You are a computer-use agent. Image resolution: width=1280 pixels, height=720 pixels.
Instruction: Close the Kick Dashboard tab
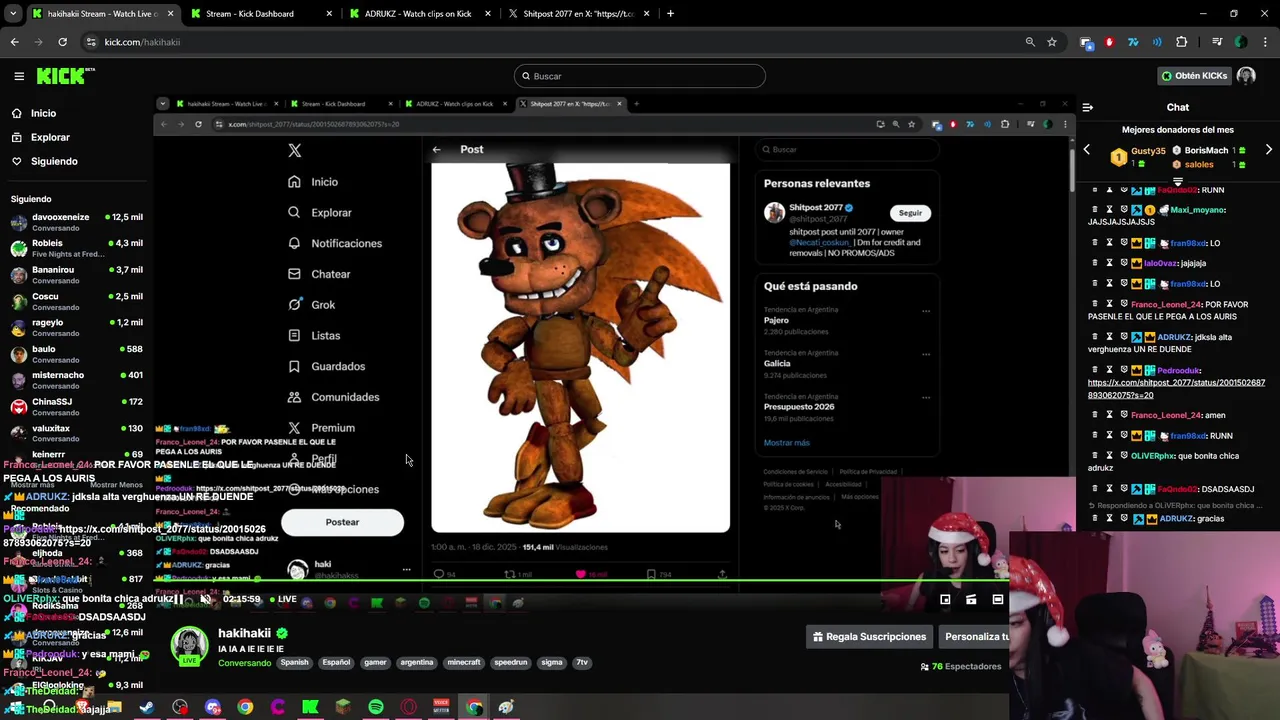coord(329,14)
